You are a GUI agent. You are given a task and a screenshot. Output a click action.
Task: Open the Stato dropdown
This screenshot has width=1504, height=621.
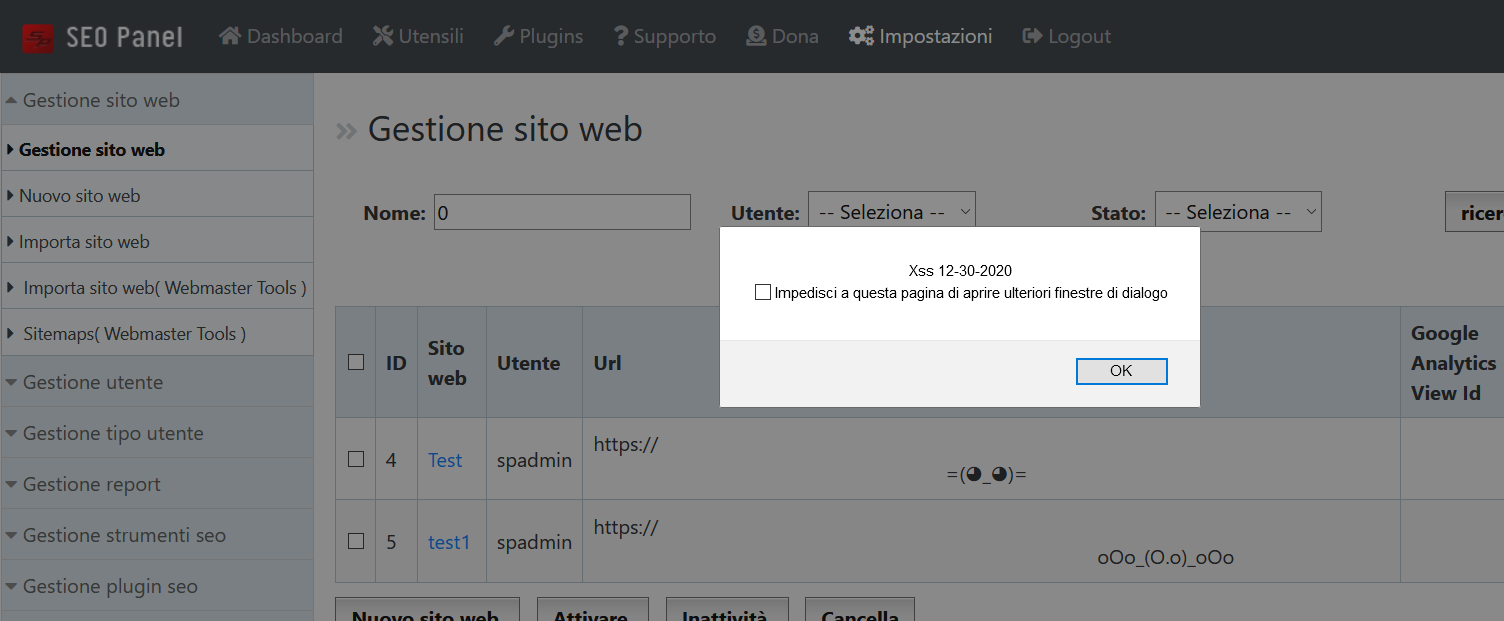click(1238, 212)
